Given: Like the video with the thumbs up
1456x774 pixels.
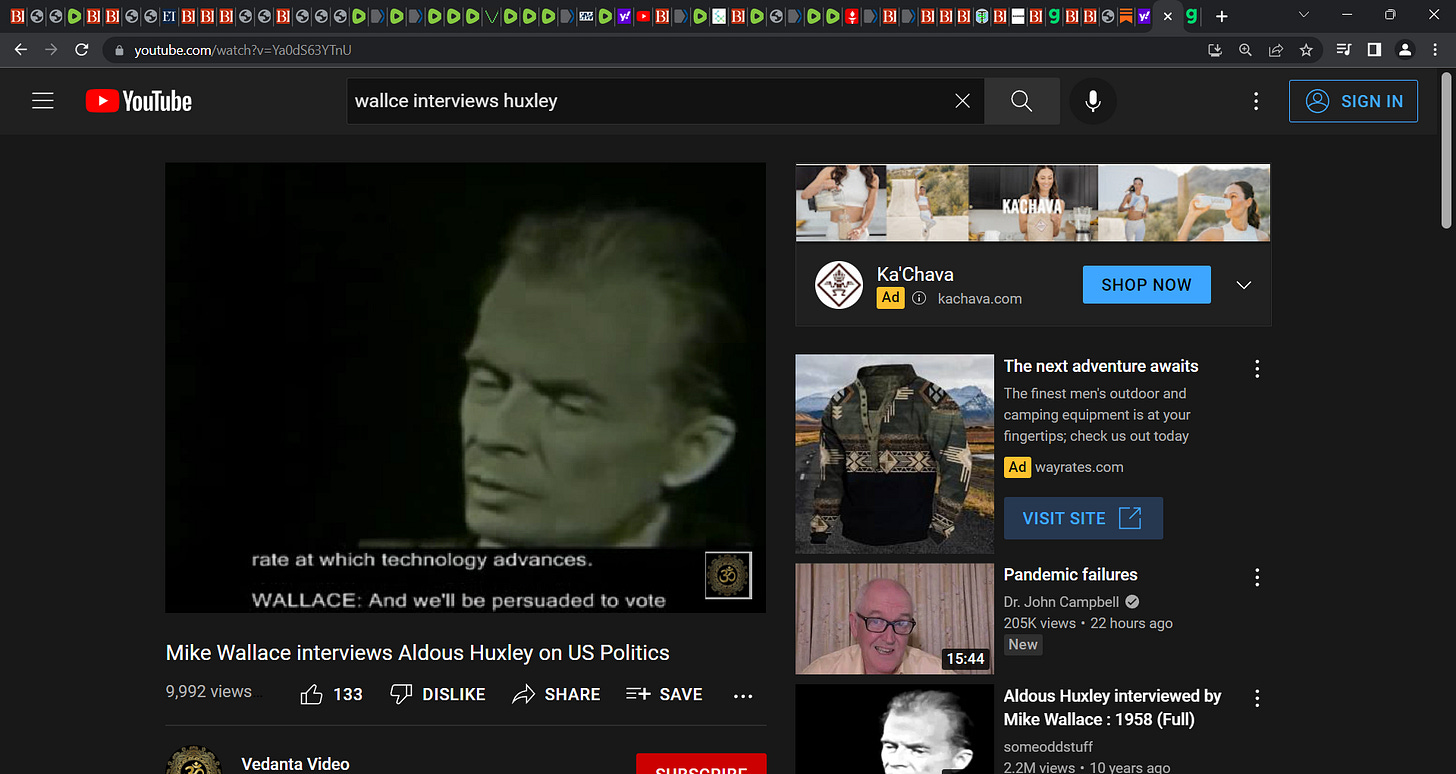Looking at the screenshot, I should [311, 693].
